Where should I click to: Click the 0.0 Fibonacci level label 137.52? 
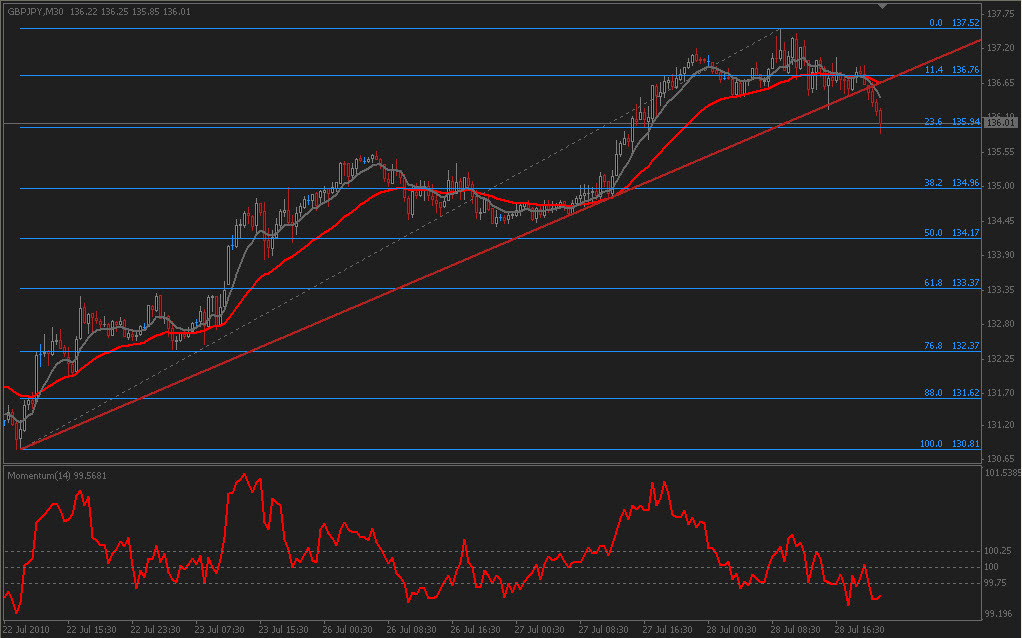[x=951, y=22]
